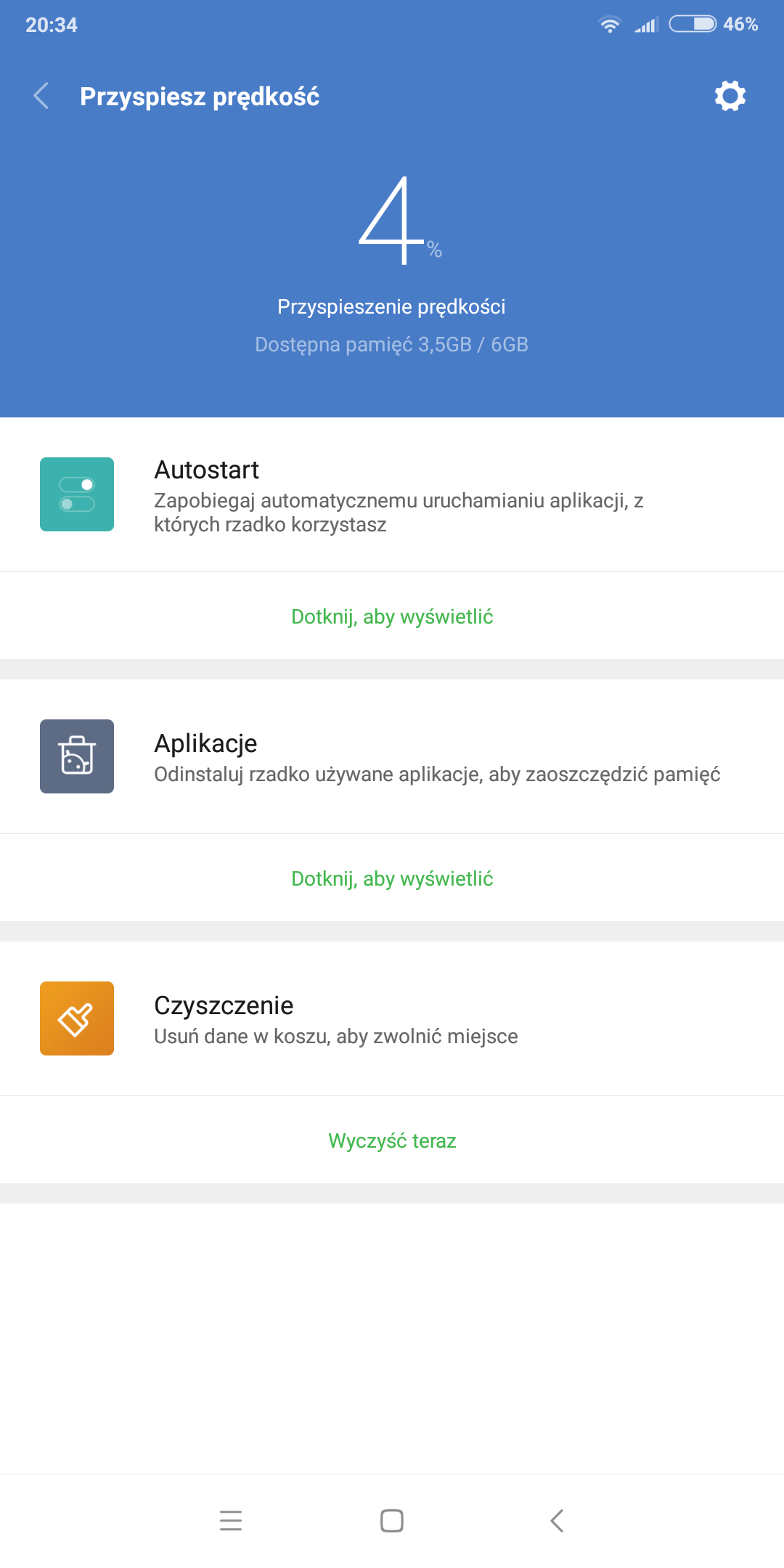The height and width of the screenshot is (1568, 784).
Task: Tap the "Przyspiesz prędkość" page title
Action: coord(200,97)
